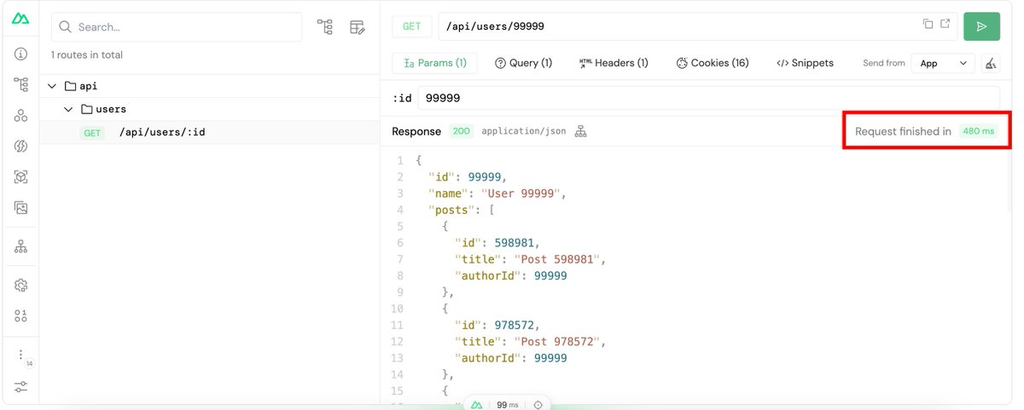Screen dimensions: 1024x410
Task: Open the Overview info tab in sidebar
Action: click(x=20, y=54)
